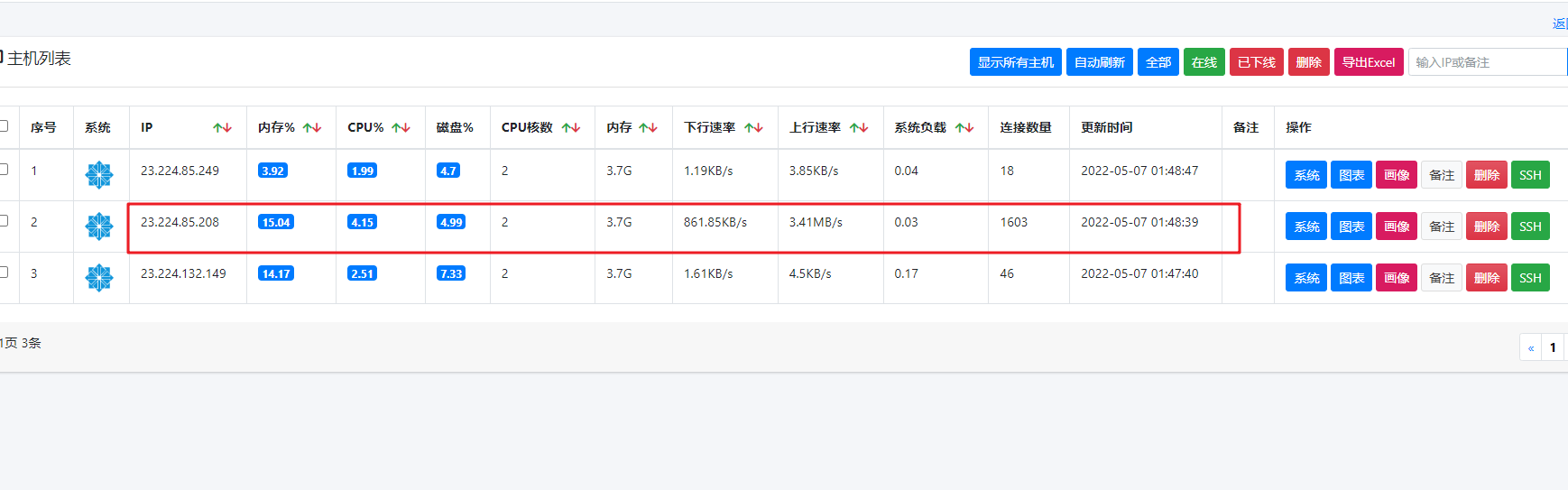1568x490 pixels.
Task: Click the IP or remark search field
Action: coord(1486,62)
